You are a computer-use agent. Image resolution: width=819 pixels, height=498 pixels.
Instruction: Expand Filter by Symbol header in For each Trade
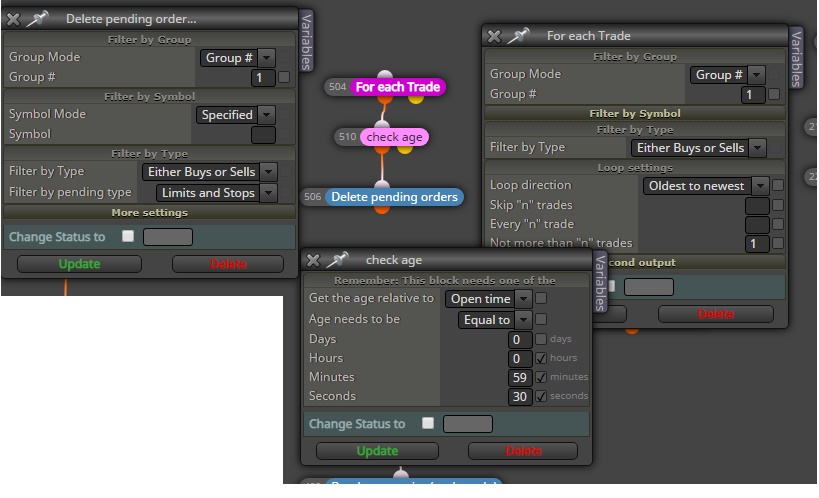point(635,113)
